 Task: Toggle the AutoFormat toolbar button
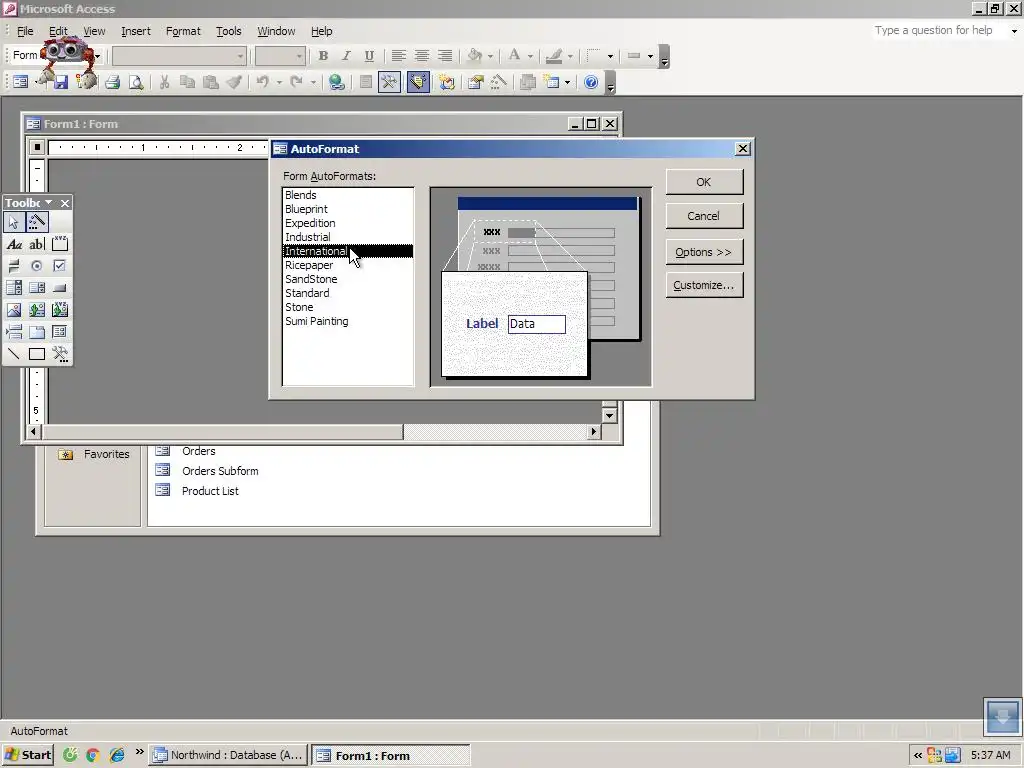tap(418, 82)
